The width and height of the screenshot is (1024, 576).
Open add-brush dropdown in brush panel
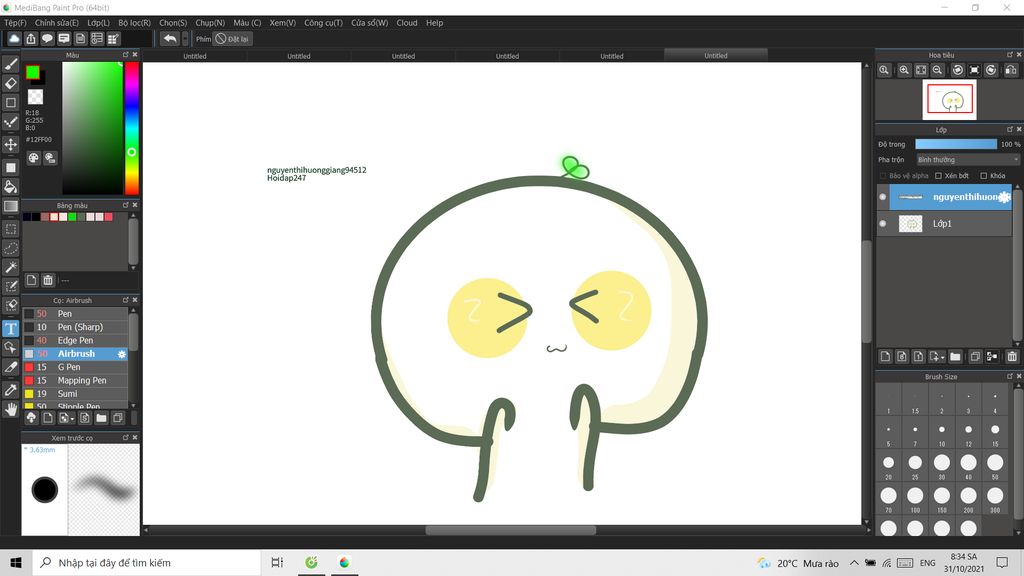pos(72,419)
